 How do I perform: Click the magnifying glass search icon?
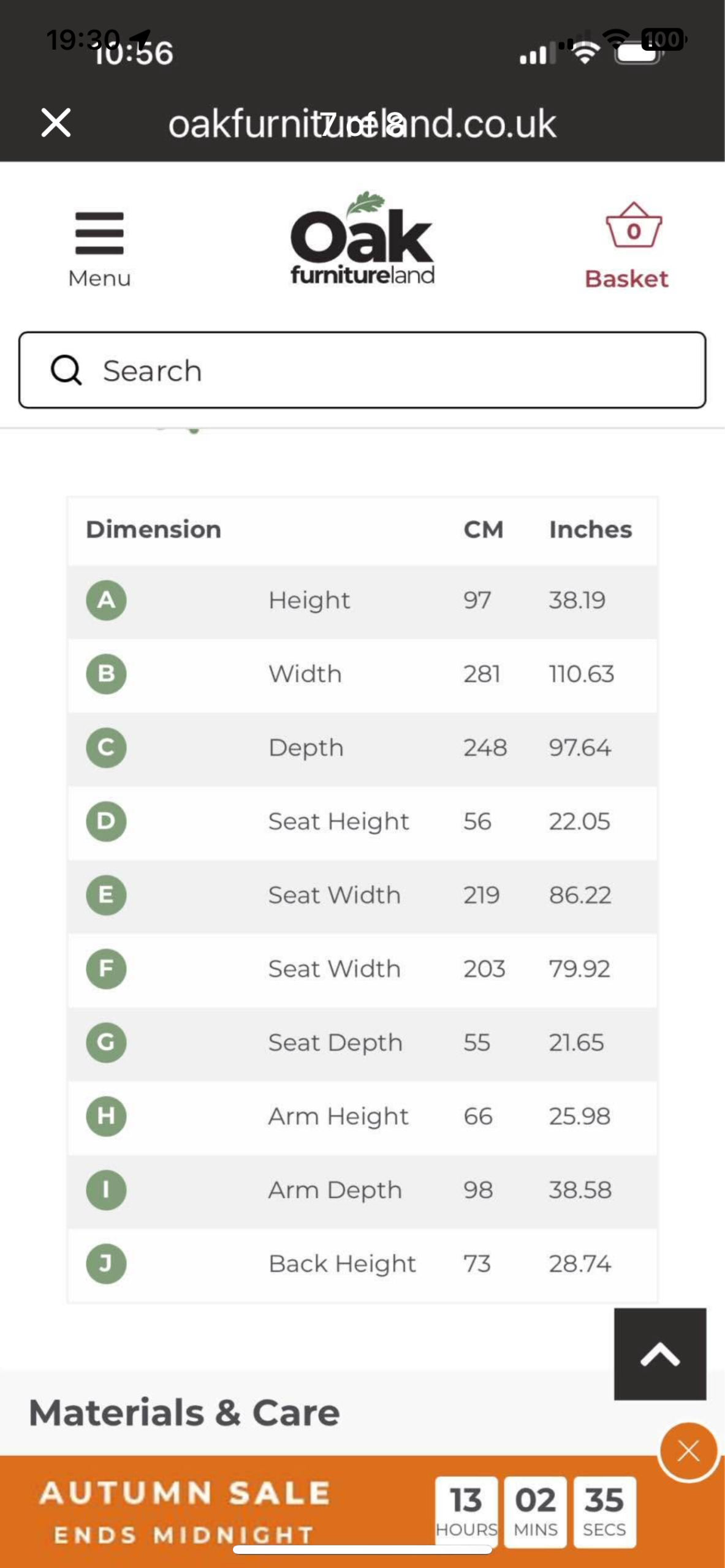tap(66, 371)
